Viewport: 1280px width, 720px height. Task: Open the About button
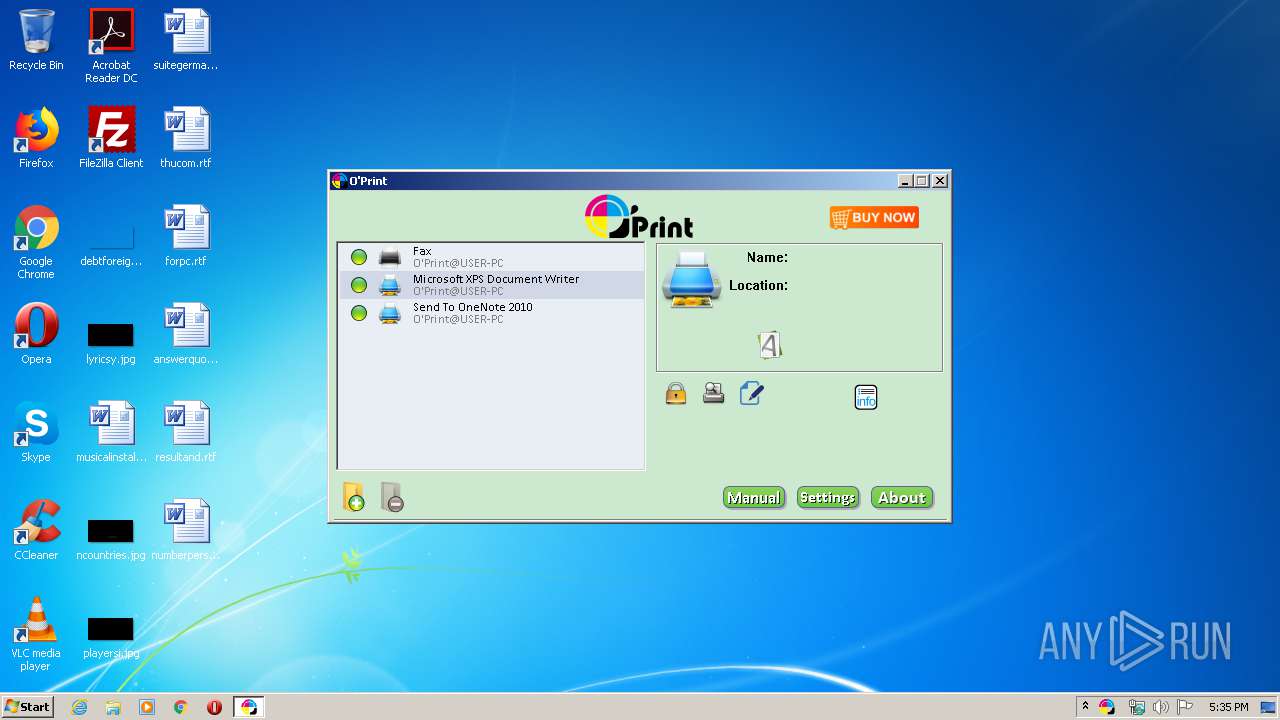(902, 498)
